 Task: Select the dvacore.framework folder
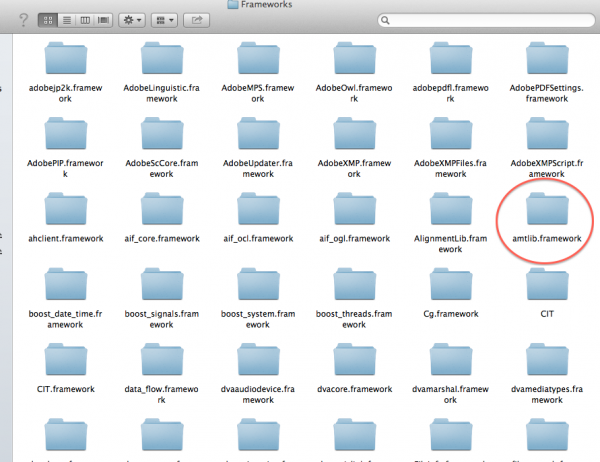[x=354, y=360]
